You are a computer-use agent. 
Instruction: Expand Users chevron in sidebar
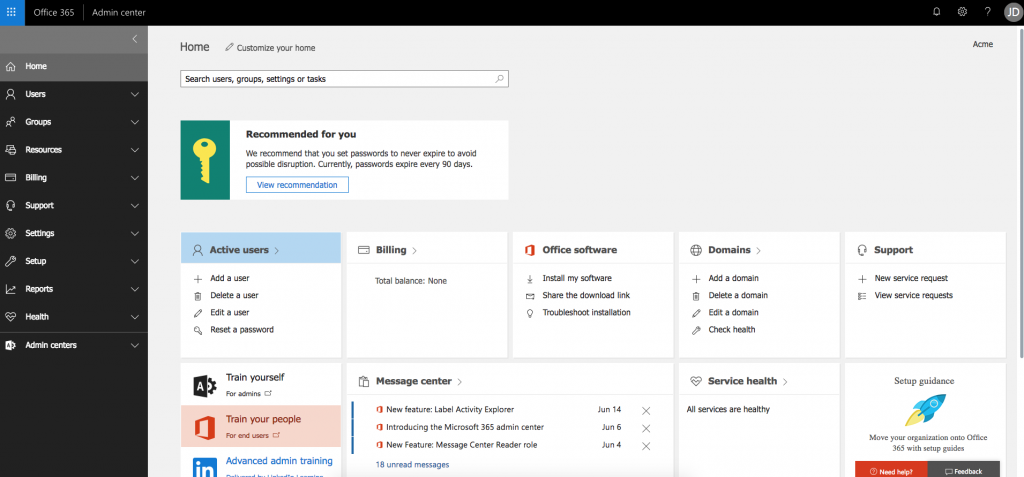point(135,94)
